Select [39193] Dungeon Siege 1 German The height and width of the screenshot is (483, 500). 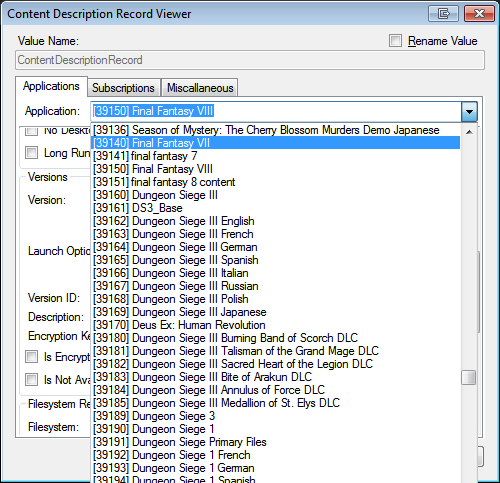(x=276, y=468)
